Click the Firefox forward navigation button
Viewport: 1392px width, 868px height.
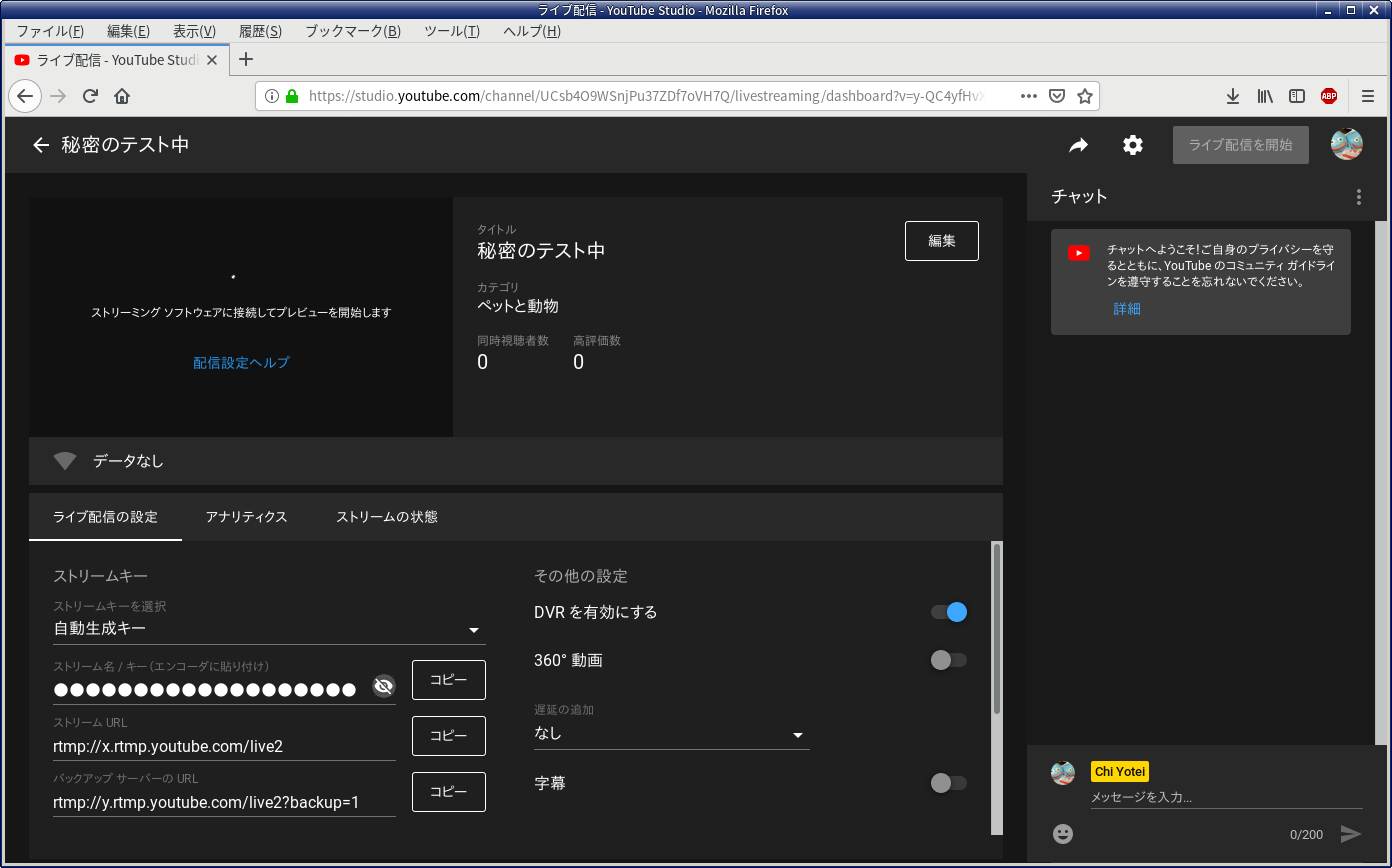coord(58,96)
